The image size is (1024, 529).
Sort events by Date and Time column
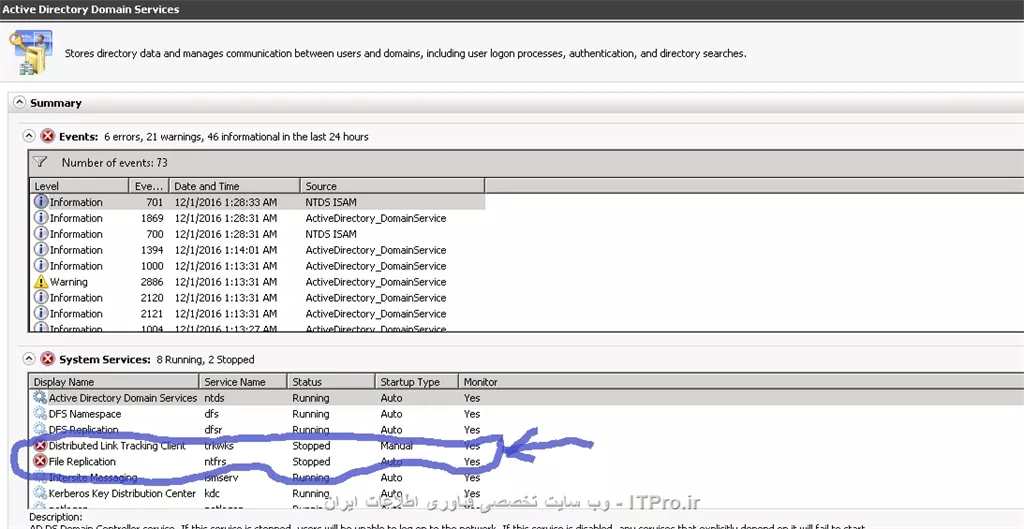[x=234, y=186]
